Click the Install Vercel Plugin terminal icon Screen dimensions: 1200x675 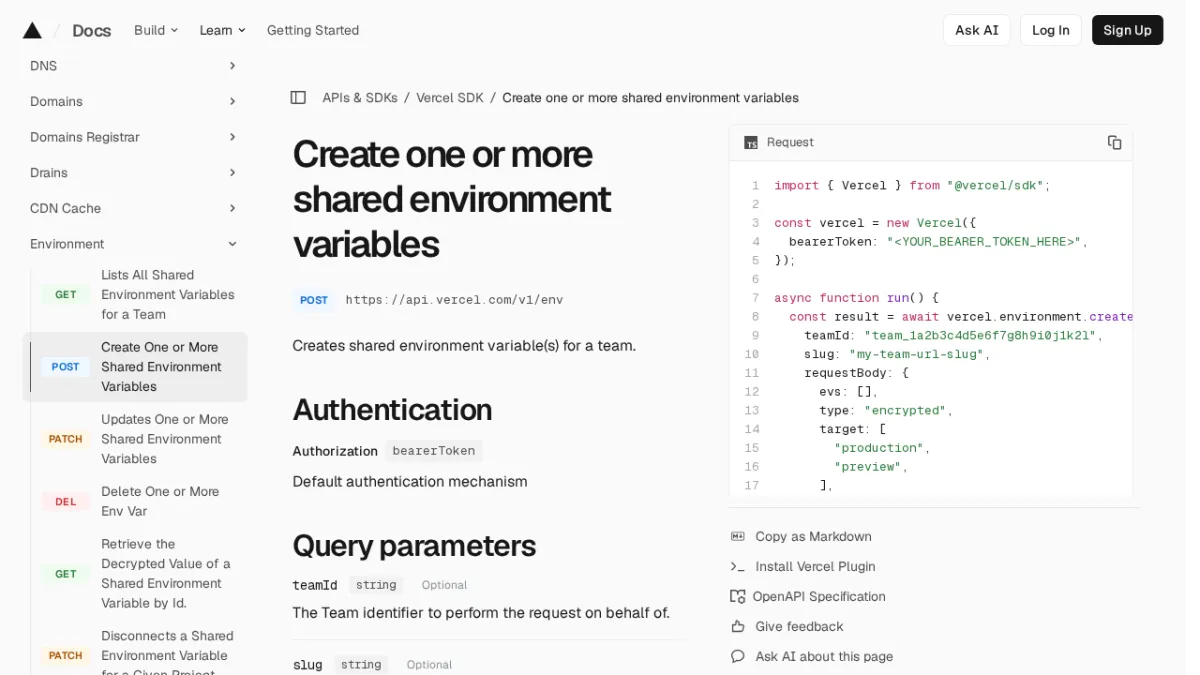click(x=738, y=567)
